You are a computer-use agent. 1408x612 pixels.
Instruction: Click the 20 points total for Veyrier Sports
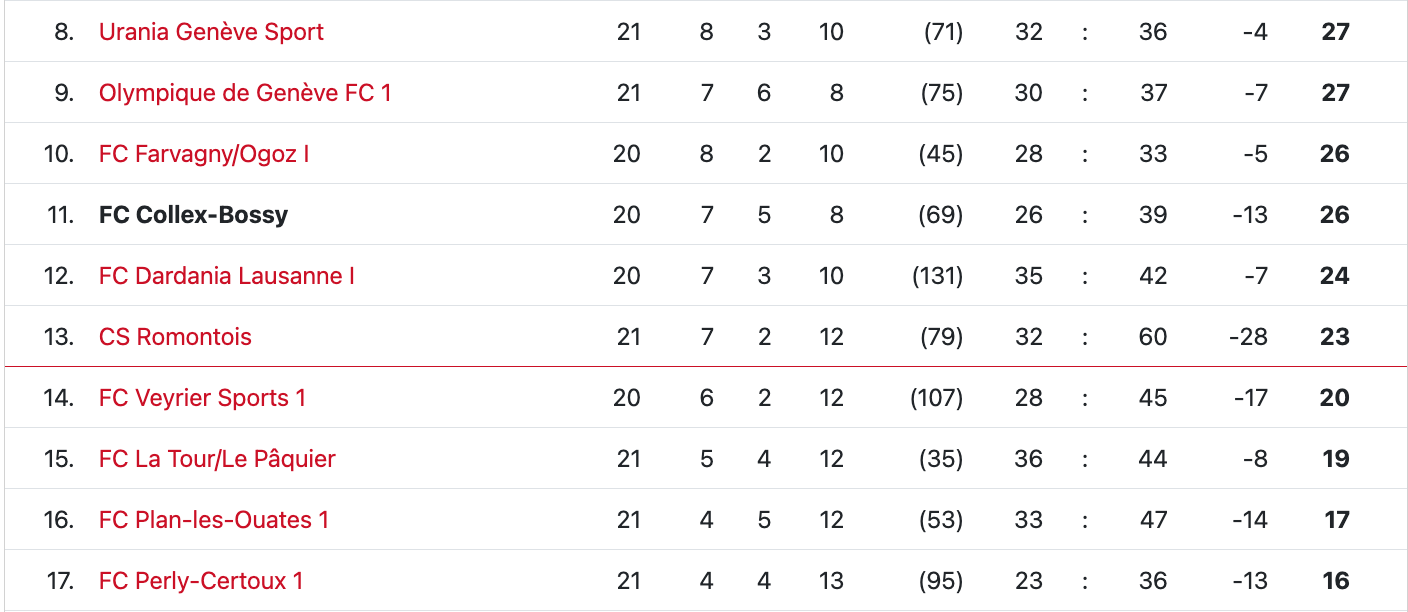[x=1334, y=398]
